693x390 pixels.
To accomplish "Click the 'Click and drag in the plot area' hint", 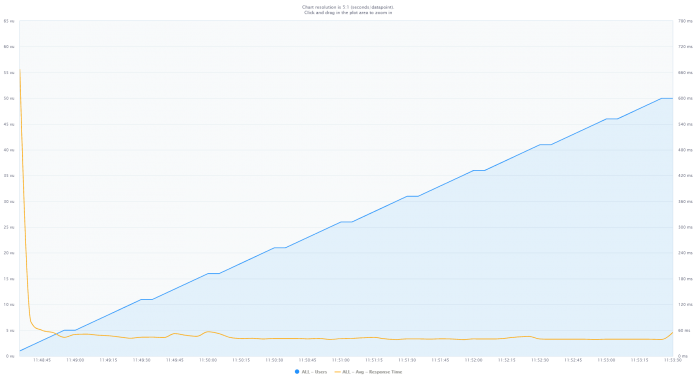I will 348,13.
